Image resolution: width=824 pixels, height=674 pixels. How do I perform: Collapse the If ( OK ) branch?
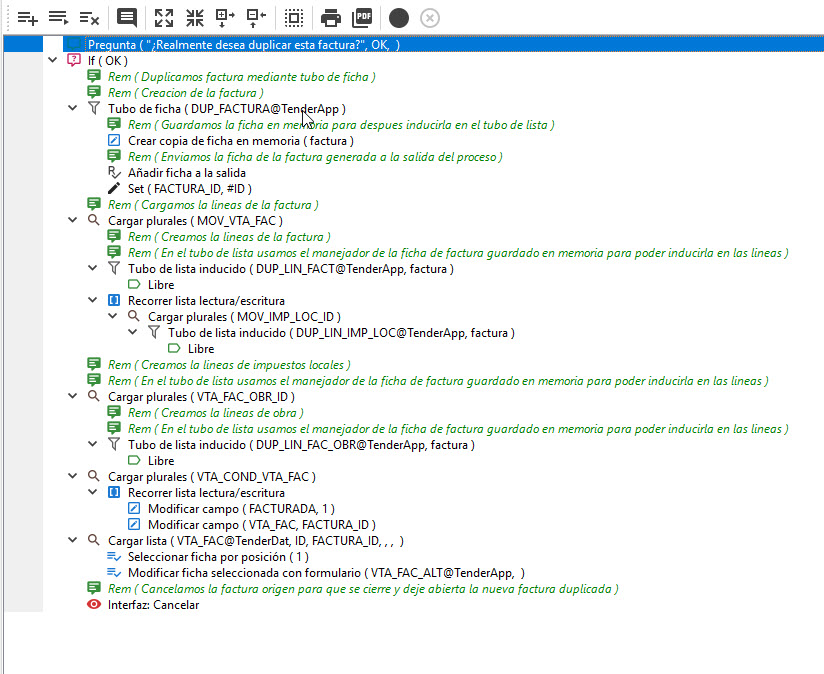coord(53,60)
